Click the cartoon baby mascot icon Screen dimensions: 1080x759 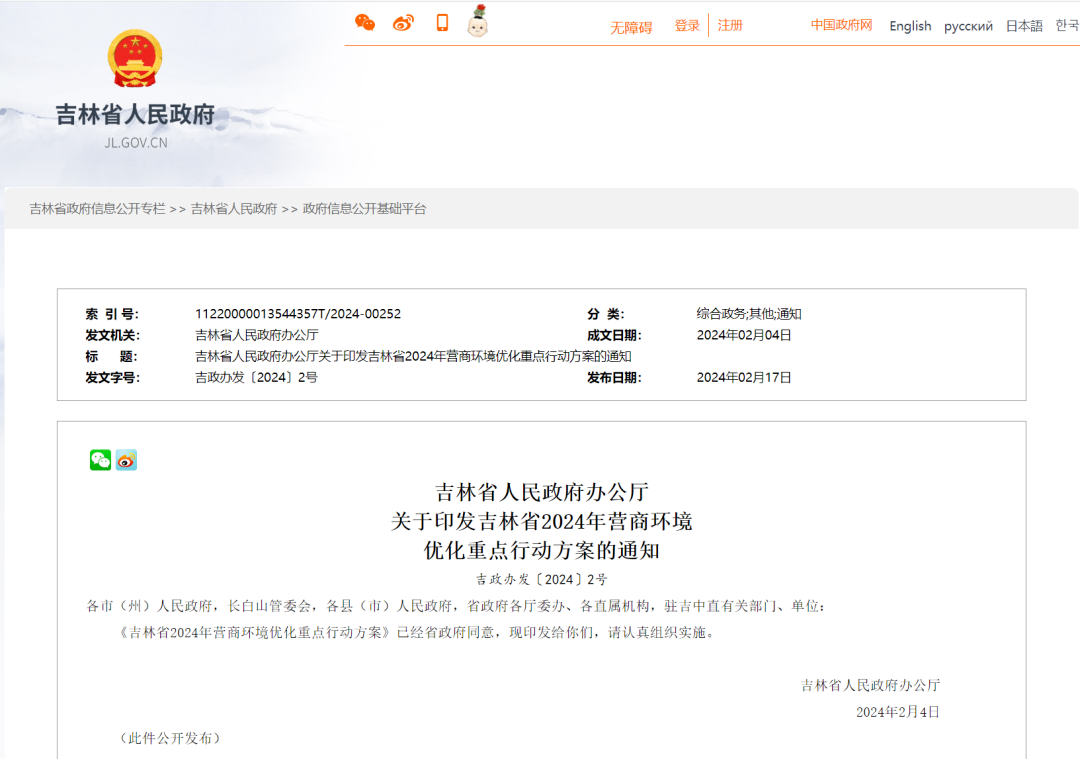coord(477,21)
